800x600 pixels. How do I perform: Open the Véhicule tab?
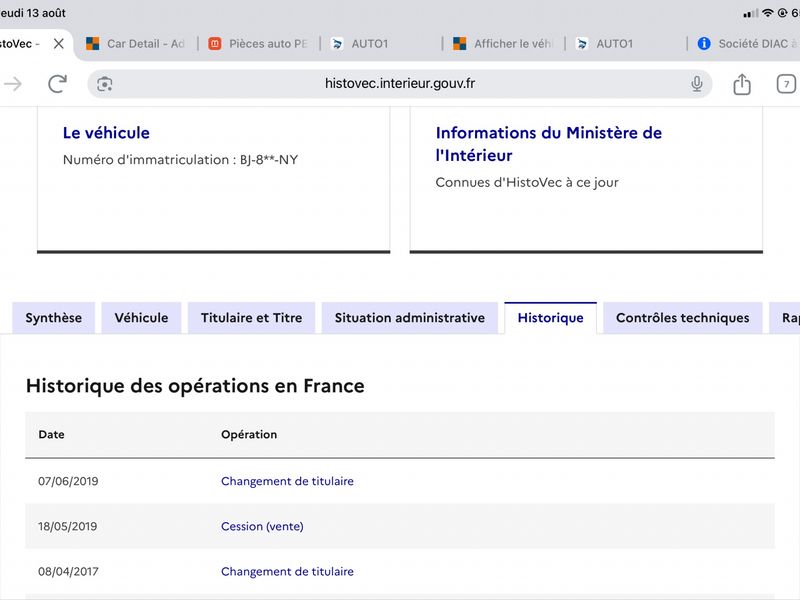(x=141, y=318)
